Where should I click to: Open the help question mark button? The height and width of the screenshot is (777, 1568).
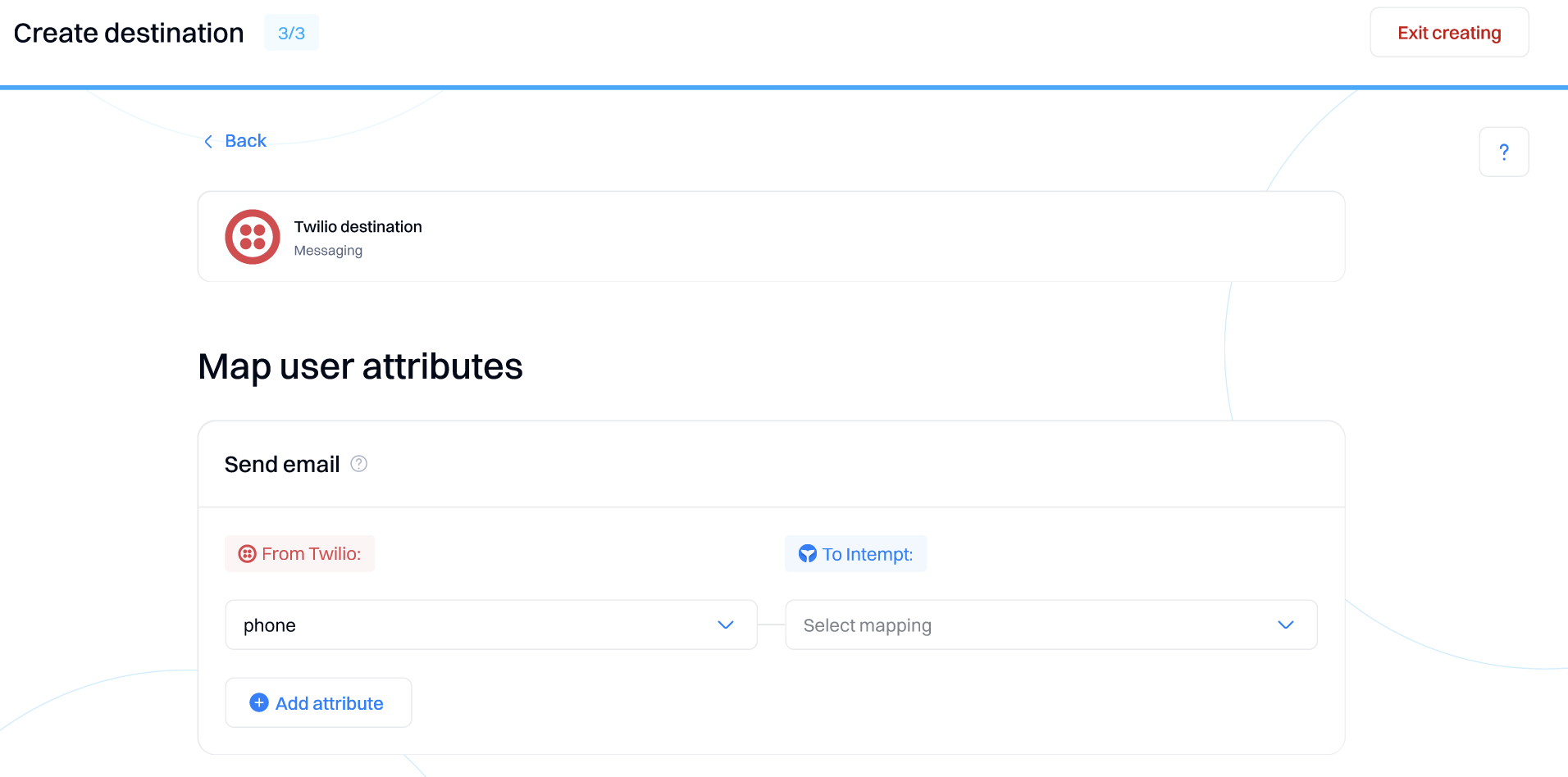click(1504, 152)
